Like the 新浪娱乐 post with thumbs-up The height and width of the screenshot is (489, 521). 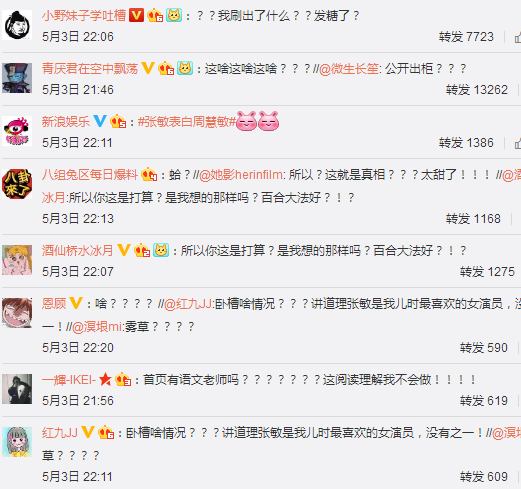[518, 143]
